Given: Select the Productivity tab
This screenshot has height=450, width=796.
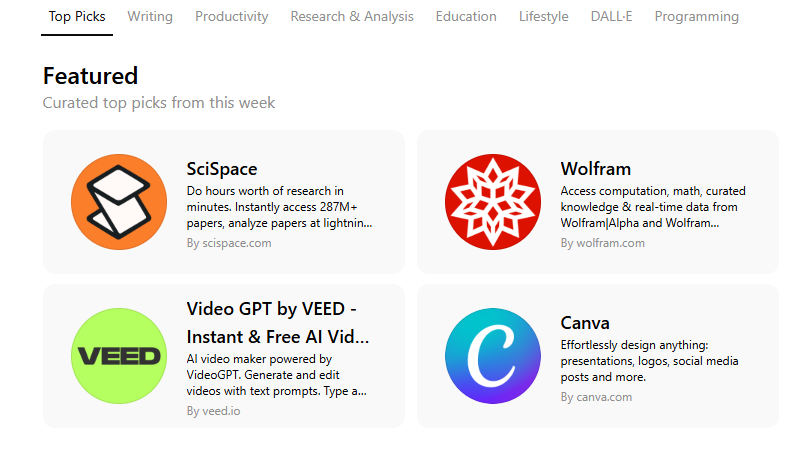Looking at the screenshot, I should tap(231, 16).
